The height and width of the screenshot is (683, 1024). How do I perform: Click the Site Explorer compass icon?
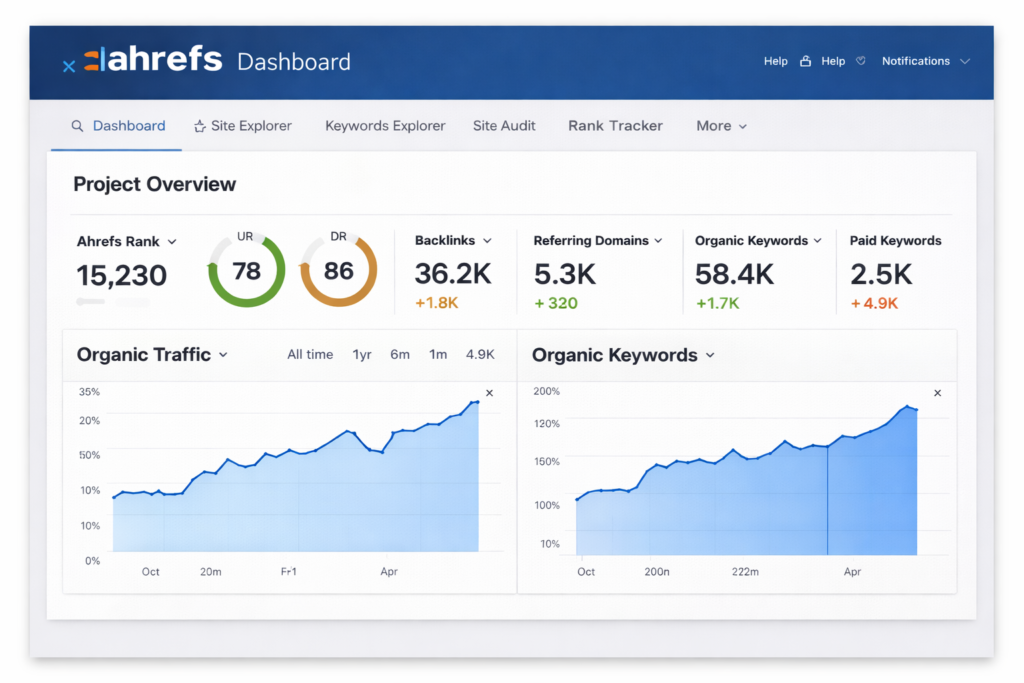pos(200,125)
